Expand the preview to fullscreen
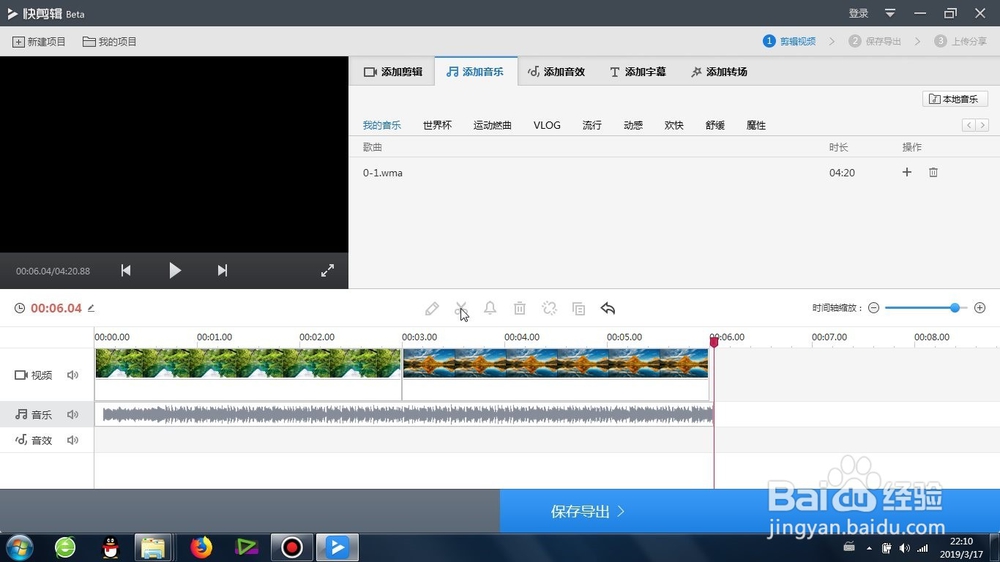1000x562 pixels. [x=327, y=270]
